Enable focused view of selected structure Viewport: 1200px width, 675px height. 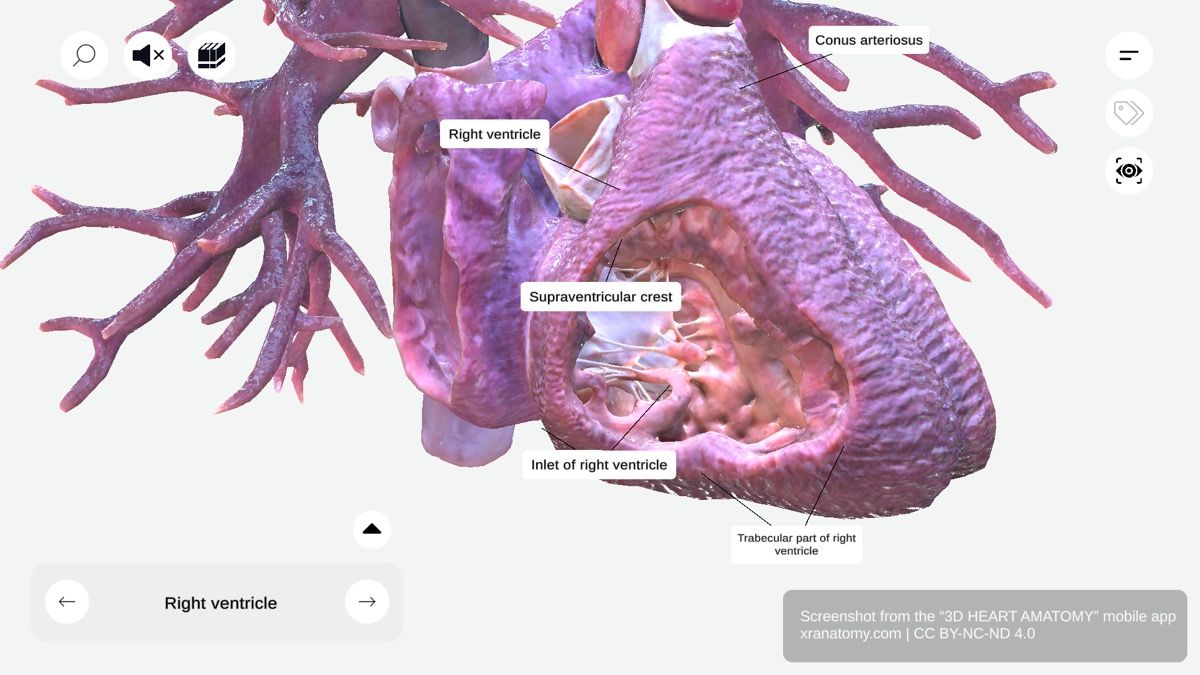click(1128, 170)
